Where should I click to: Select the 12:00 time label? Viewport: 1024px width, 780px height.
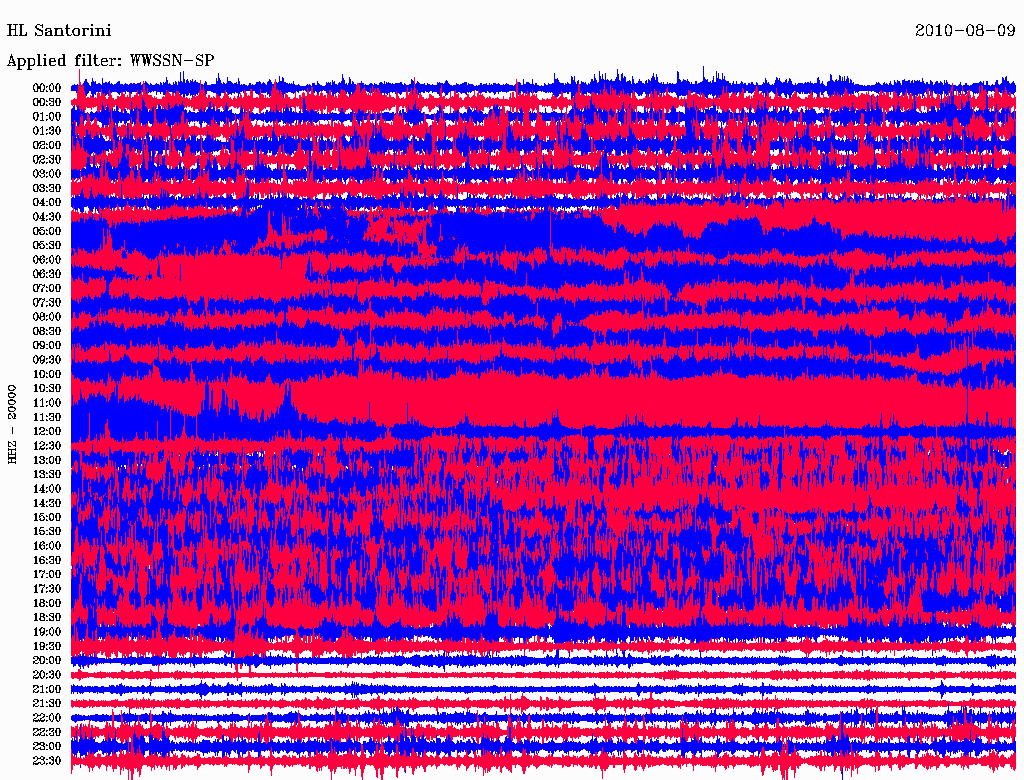46,431
